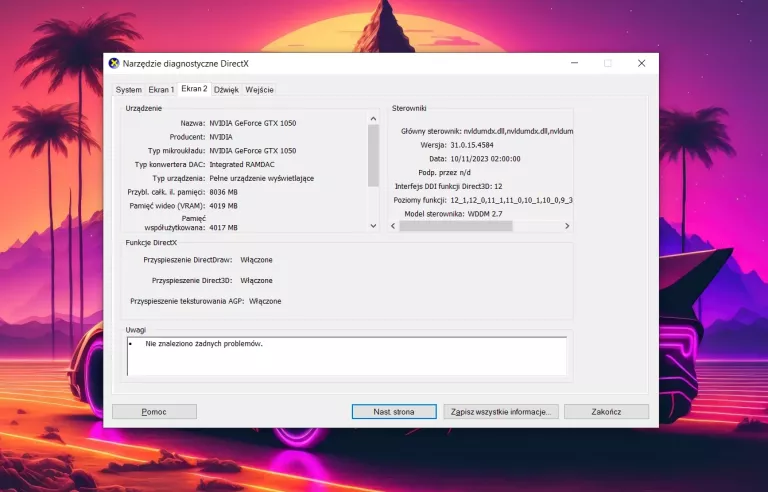Switch to the System tab
Screen dimensions: 768x492
point(128,90)
